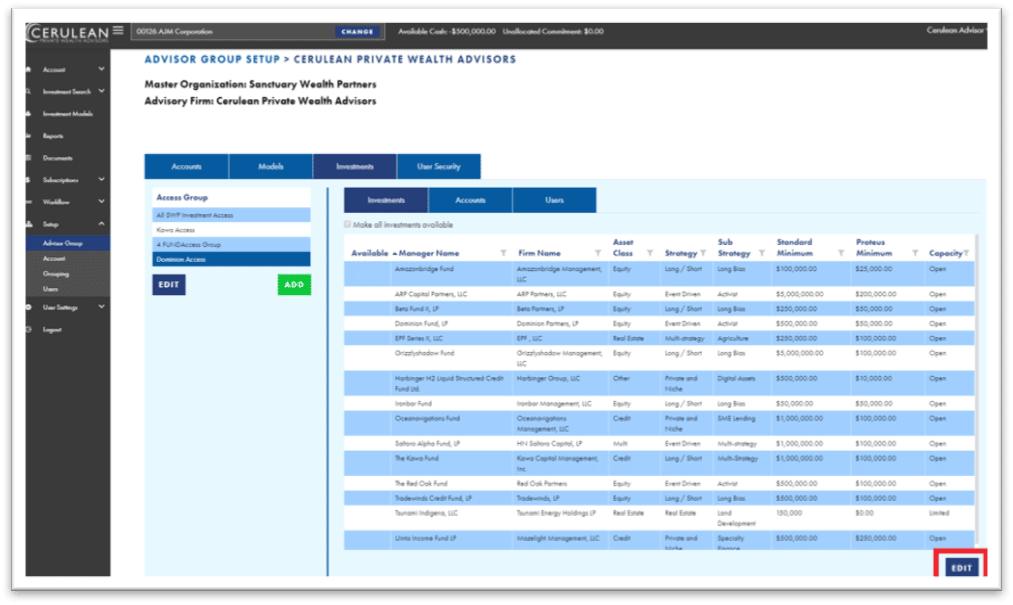This screenshot has width=1013, height=605.
Task: Filter the Capacity column
Action: click(966, 253)
